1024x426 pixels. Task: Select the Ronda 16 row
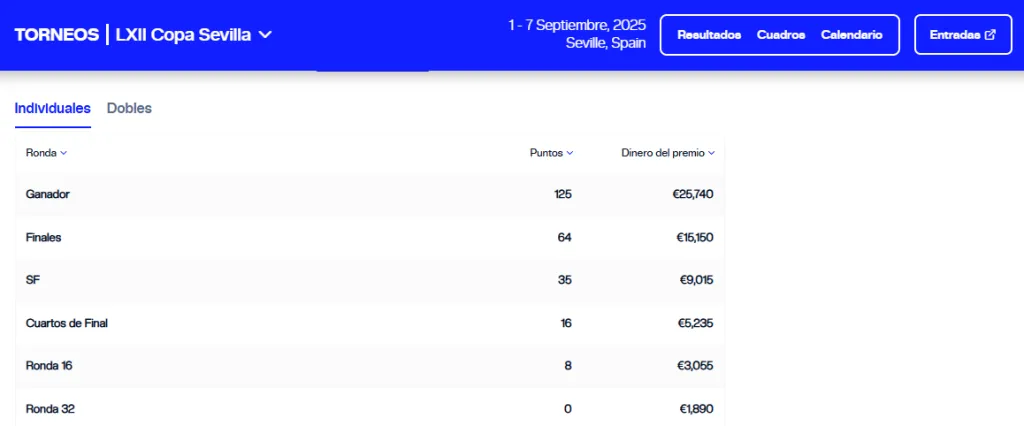49,366
